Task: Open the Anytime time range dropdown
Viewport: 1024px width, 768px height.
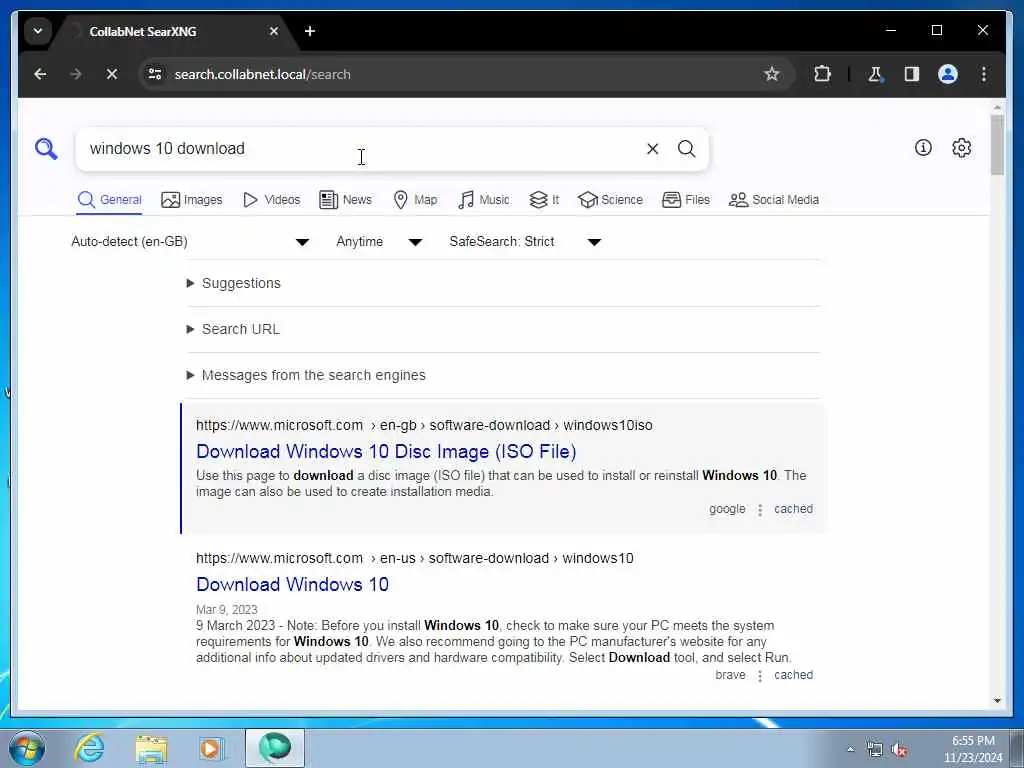Action: tap(379, 242)
